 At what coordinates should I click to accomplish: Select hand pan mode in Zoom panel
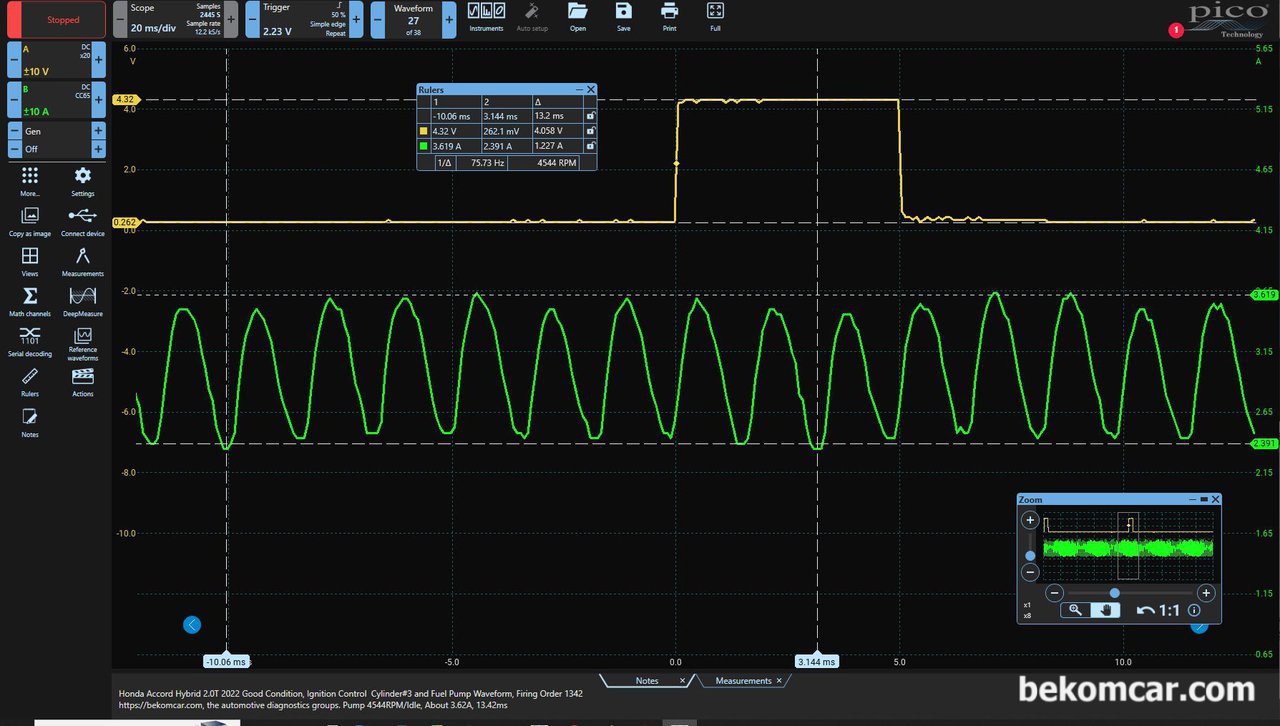pyautogui.click(x=1105, y=610)
